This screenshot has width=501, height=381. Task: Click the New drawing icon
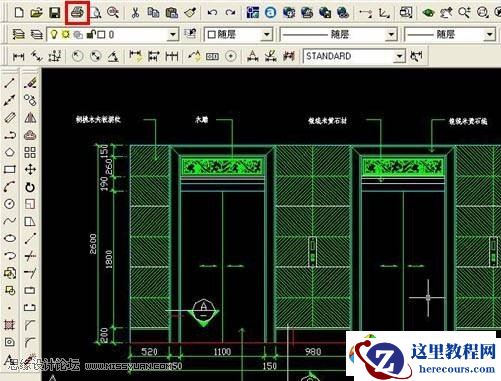(19, 13)
